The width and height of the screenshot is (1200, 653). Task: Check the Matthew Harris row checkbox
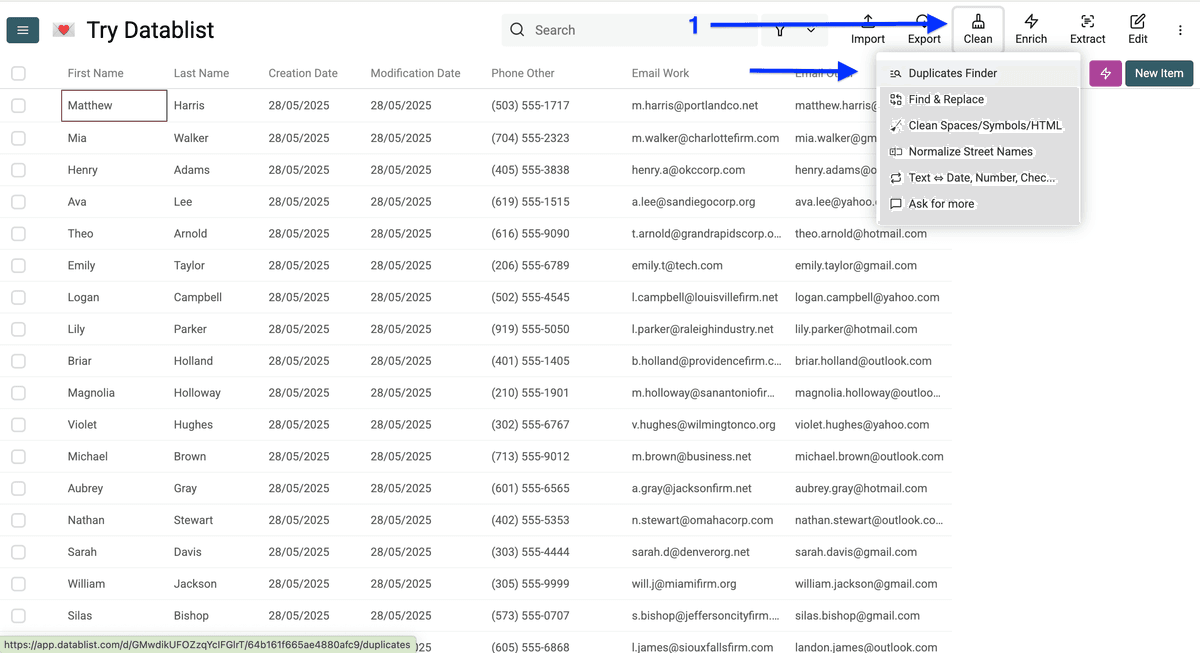(x=18, y=106)
